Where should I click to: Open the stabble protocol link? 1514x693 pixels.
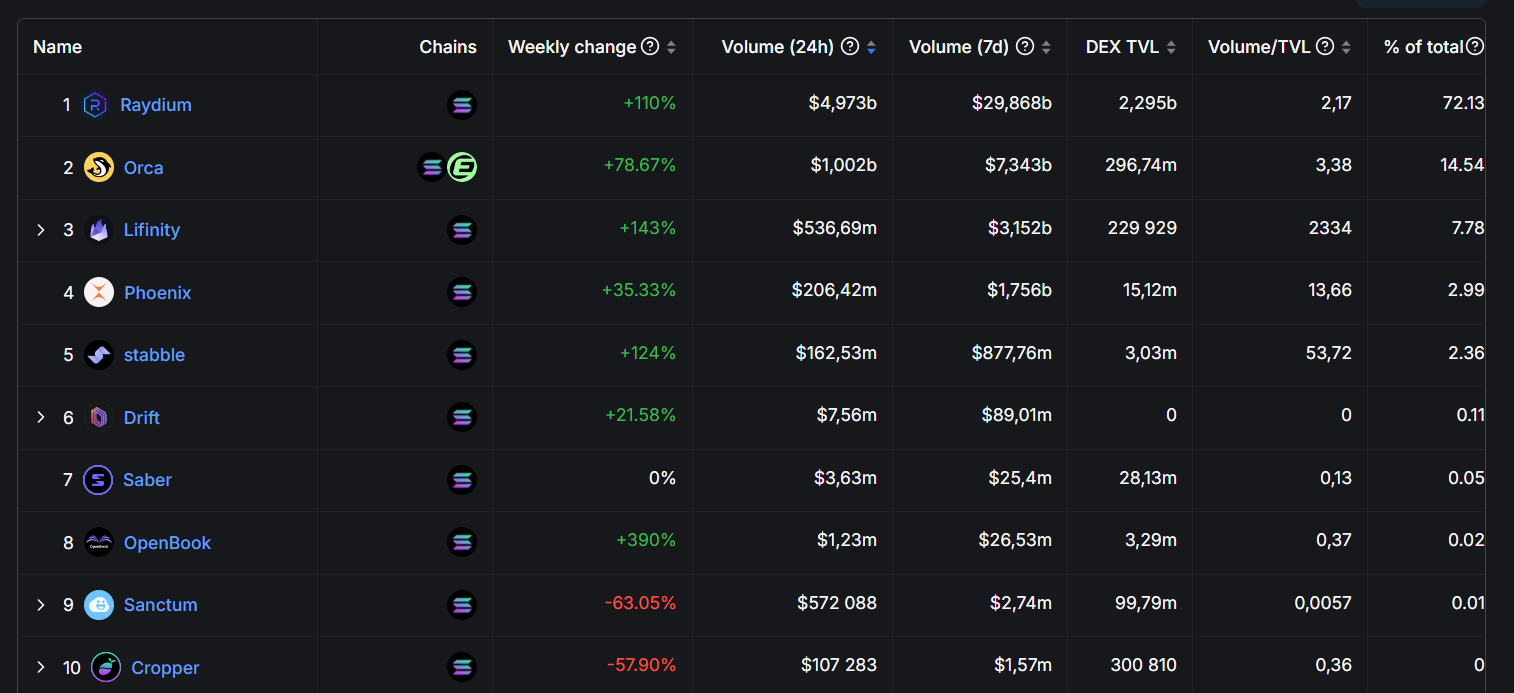coord(154,355)
